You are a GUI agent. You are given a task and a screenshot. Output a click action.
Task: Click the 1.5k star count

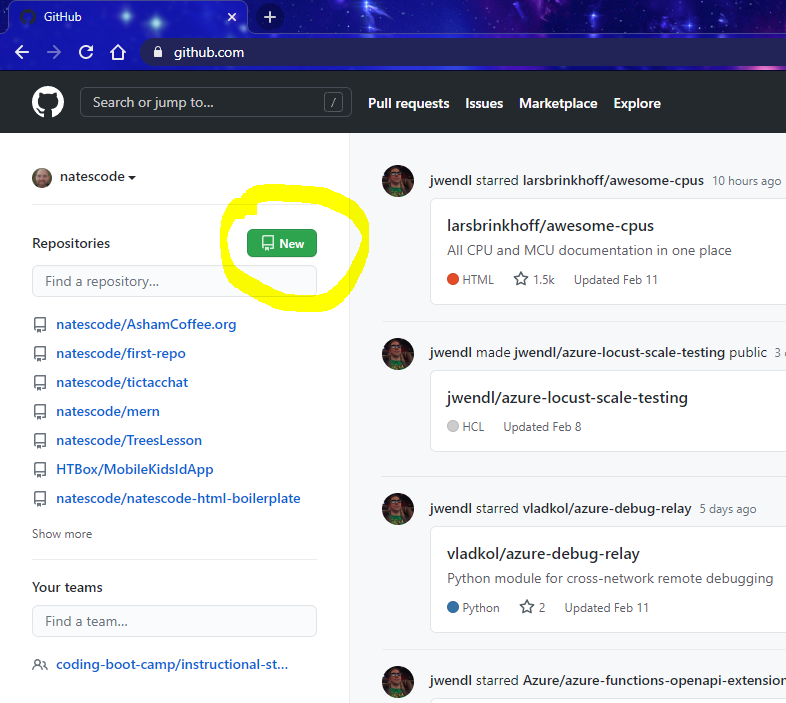pyautogui.click(x=543, y=280)
